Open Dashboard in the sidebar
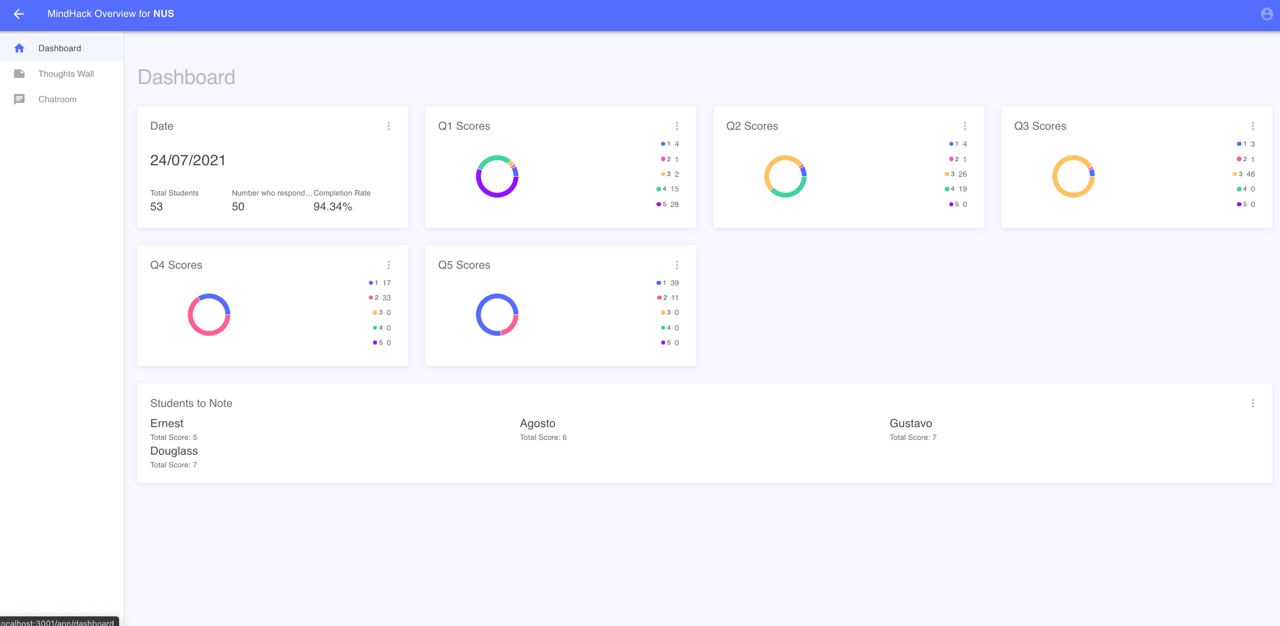This screenshot has width=1280, height=626. point(61,48)
